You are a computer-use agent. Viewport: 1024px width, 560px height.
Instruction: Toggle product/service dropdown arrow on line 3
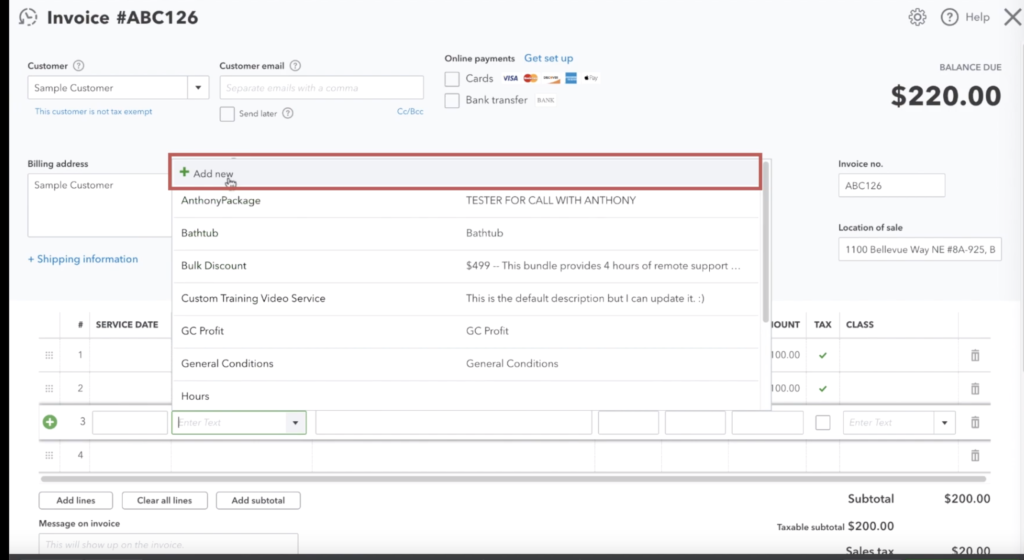(295, 423)
